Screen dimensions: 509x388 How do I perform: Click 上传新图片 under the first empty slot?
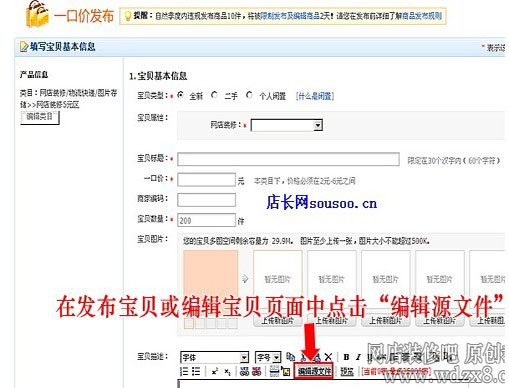(x=278, y=321)
